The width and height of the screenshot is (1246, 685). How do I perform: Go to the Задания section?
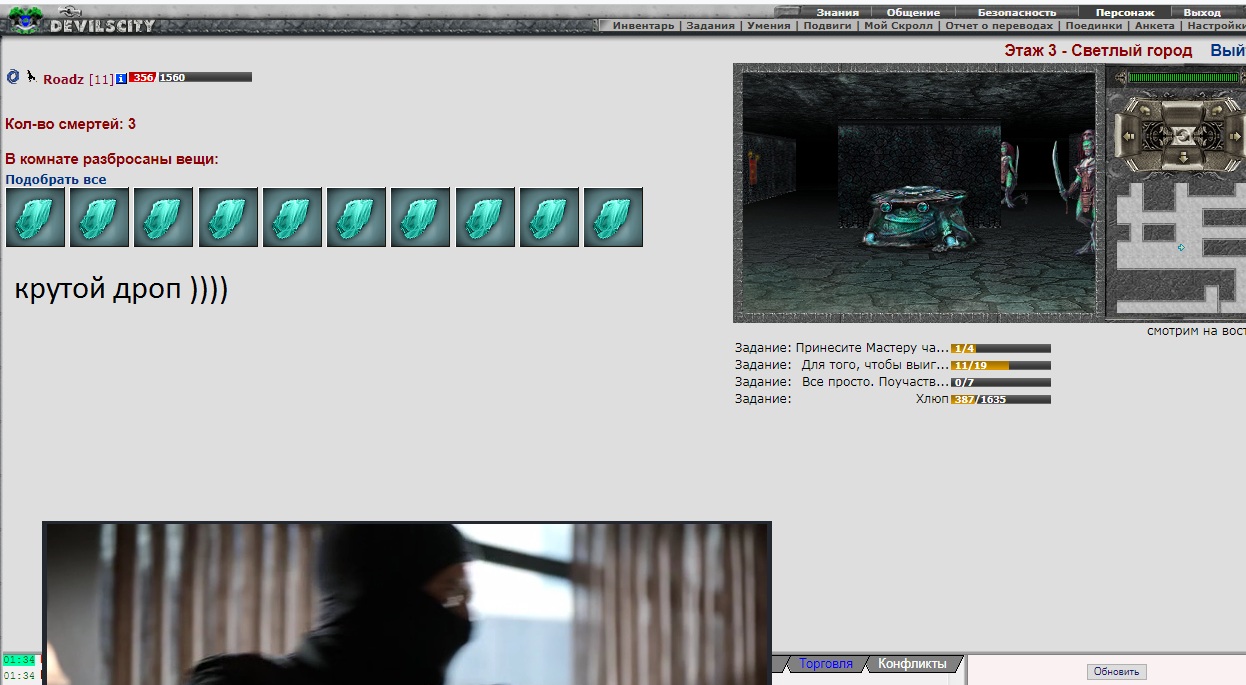(x=710, y=26)
